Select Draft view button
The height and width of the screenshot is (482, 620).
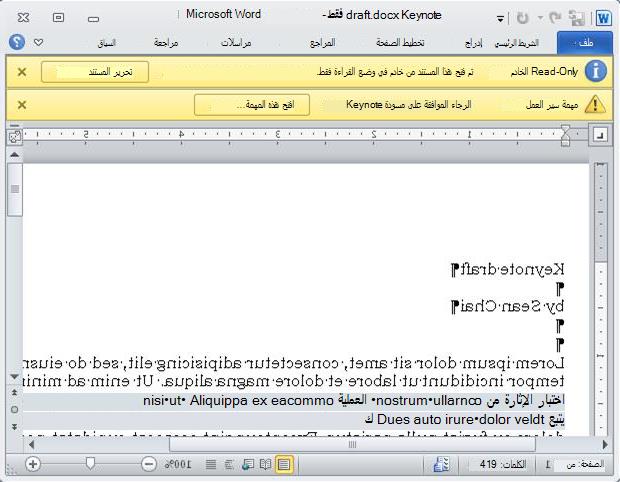click(x=211, y=464)
